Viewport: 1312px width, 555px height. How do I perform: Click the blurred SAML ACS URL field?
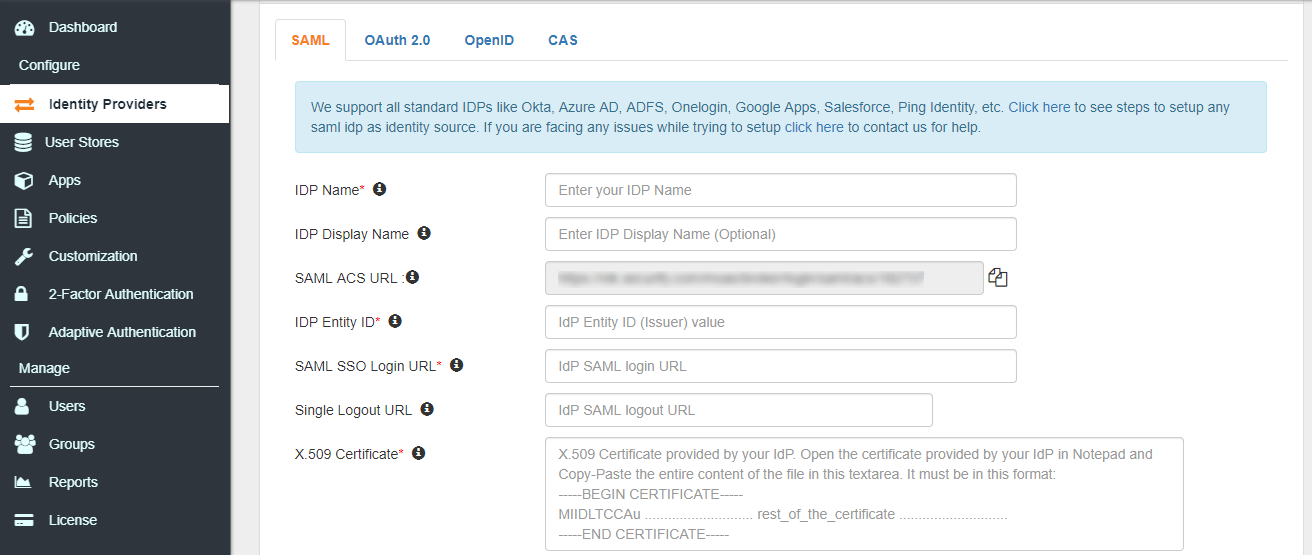(x=765, y=278)
